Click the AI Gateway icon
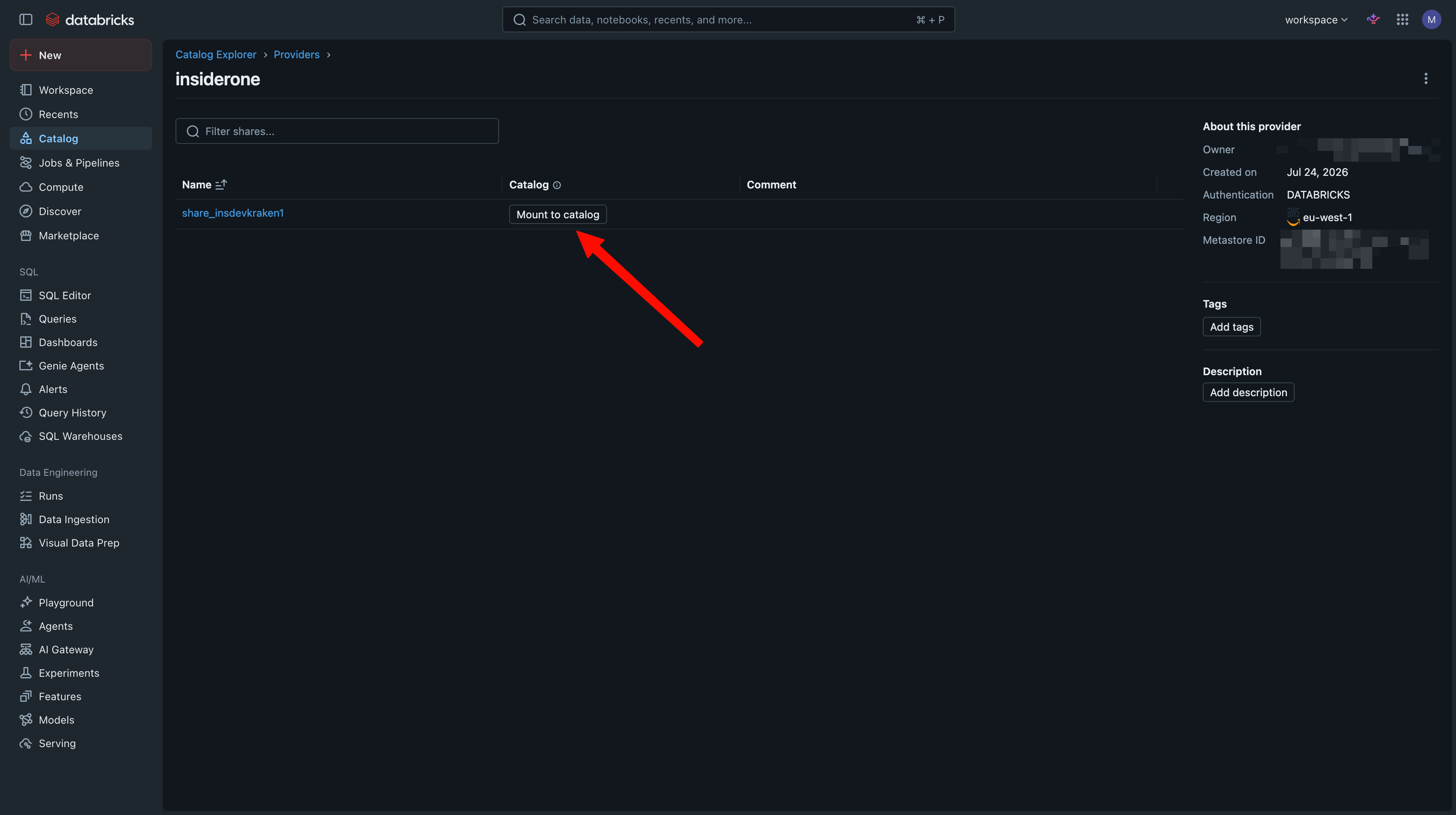1456x815 pixels. click(x=26, y=650)
